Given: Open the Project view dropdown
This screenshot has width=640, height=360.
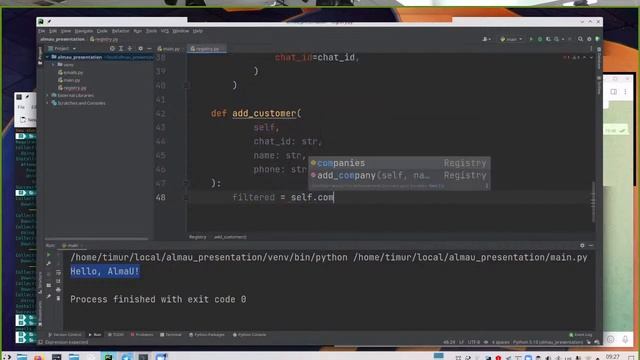Looking at the screenshot, I should pyautogui.click(x=62, y=49).
